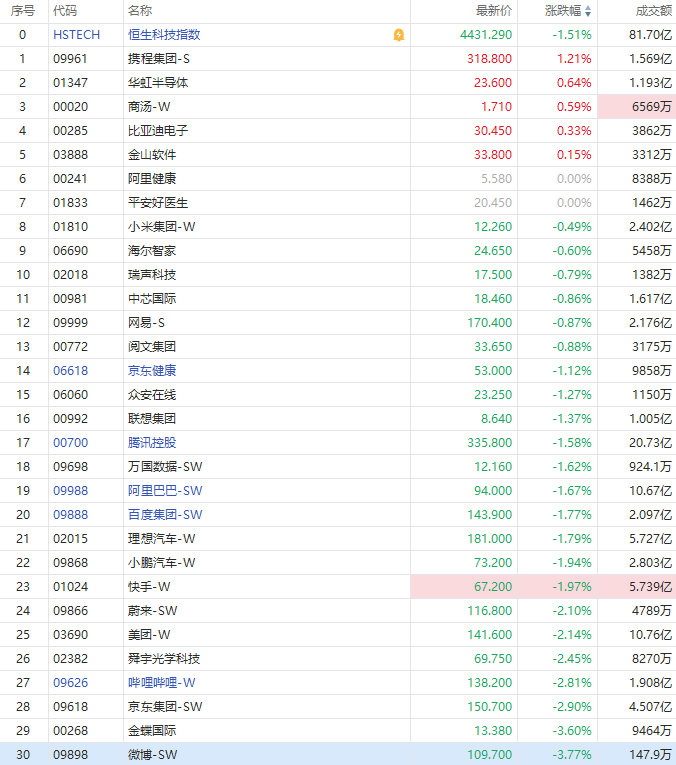Open 腾讯控股 stock link
The image size is (676, 765).
(152, 443)
